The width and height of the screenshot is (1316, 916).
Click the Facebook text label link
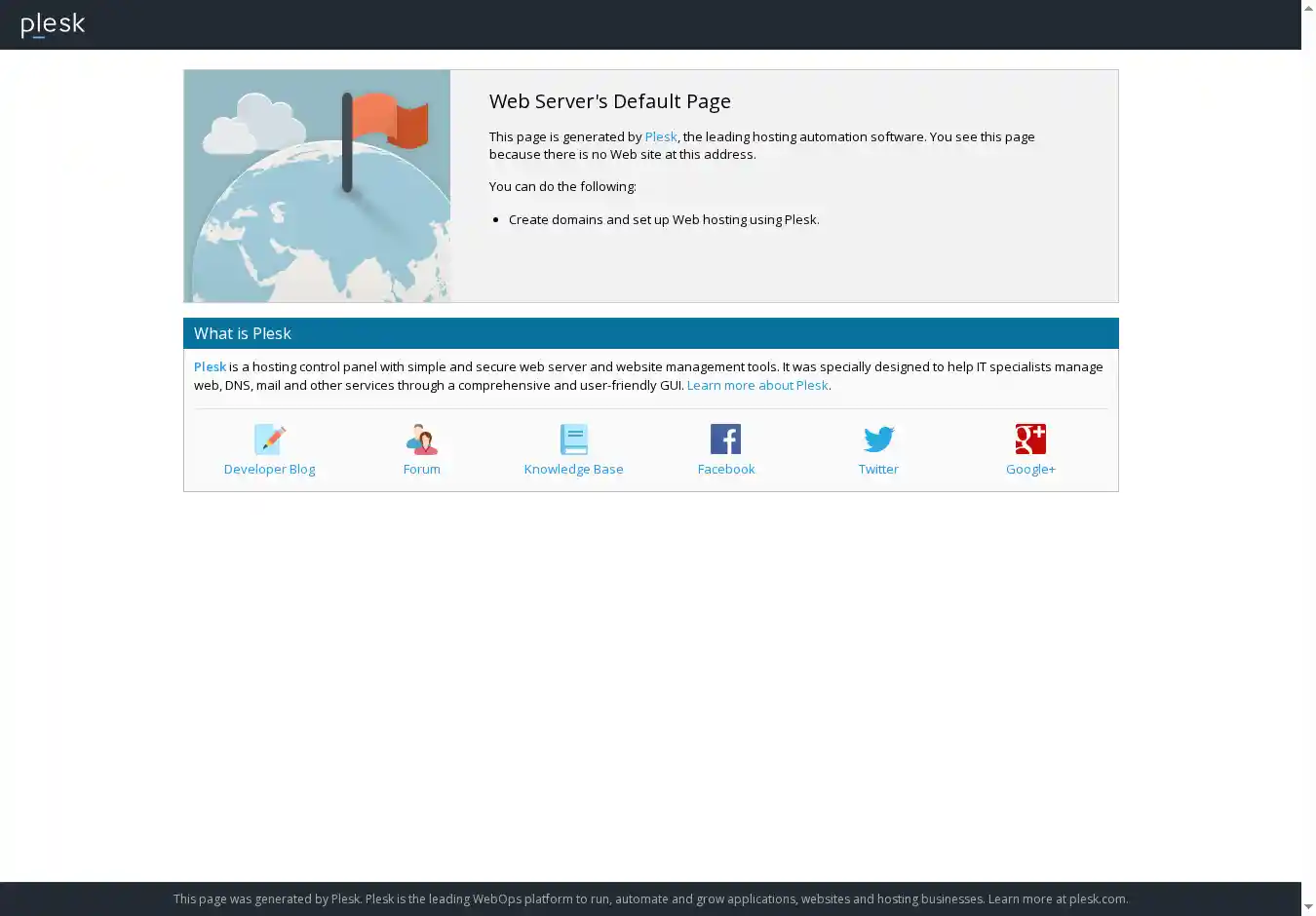725,469
